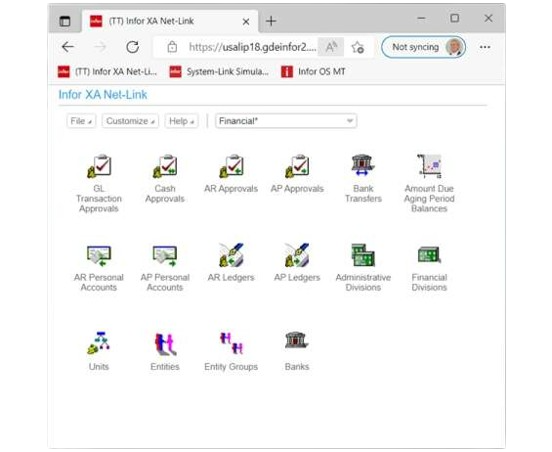Open AR Personal Accounts icon

(99, 256)
